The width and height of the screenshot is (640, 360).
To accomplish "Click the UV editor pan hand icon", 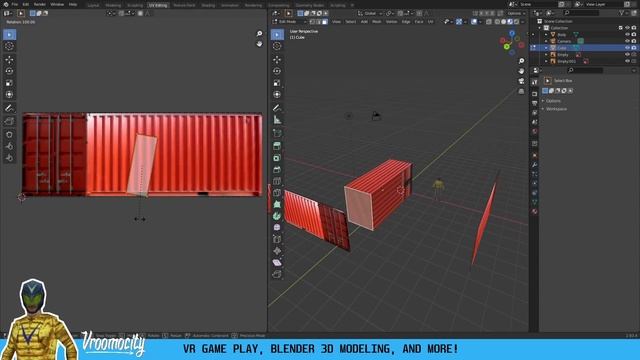I will coord(259,43).
